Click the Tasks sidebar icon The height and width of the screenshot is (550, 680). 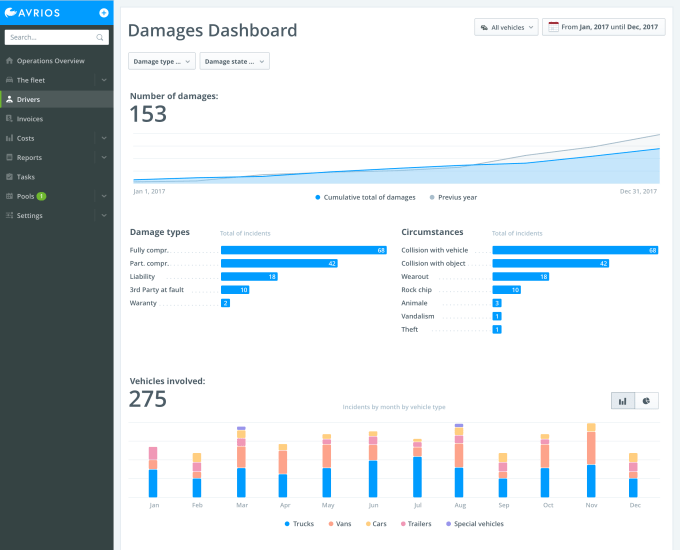[x=9, y=176]
